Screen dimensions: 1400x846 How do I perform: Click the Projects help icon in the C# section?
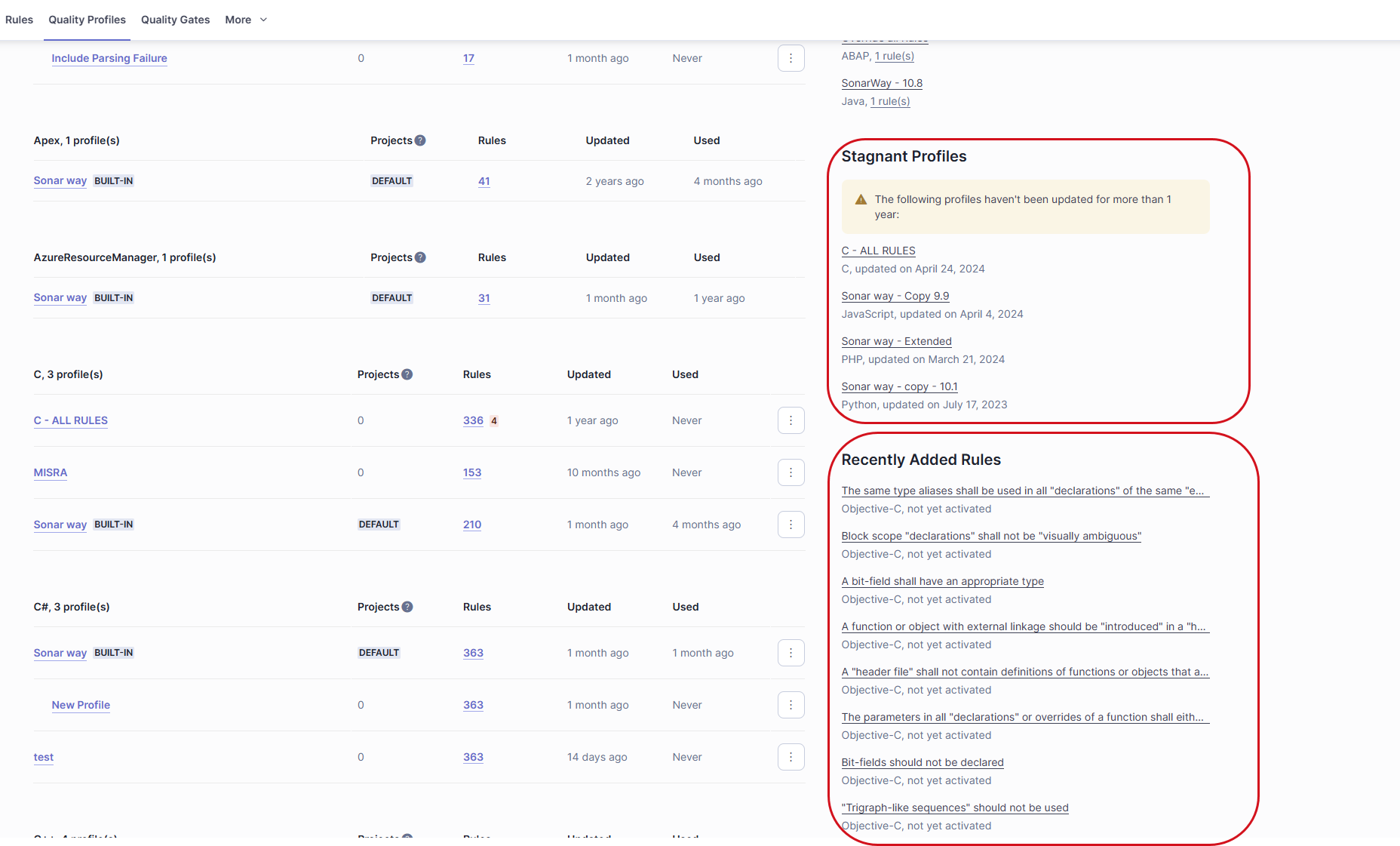click(x=407, y=606)
